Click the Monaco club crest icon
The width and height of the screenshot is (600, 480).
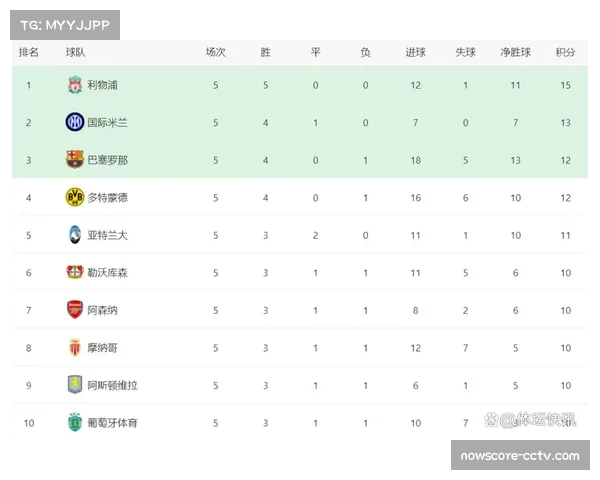coord(75,348)
